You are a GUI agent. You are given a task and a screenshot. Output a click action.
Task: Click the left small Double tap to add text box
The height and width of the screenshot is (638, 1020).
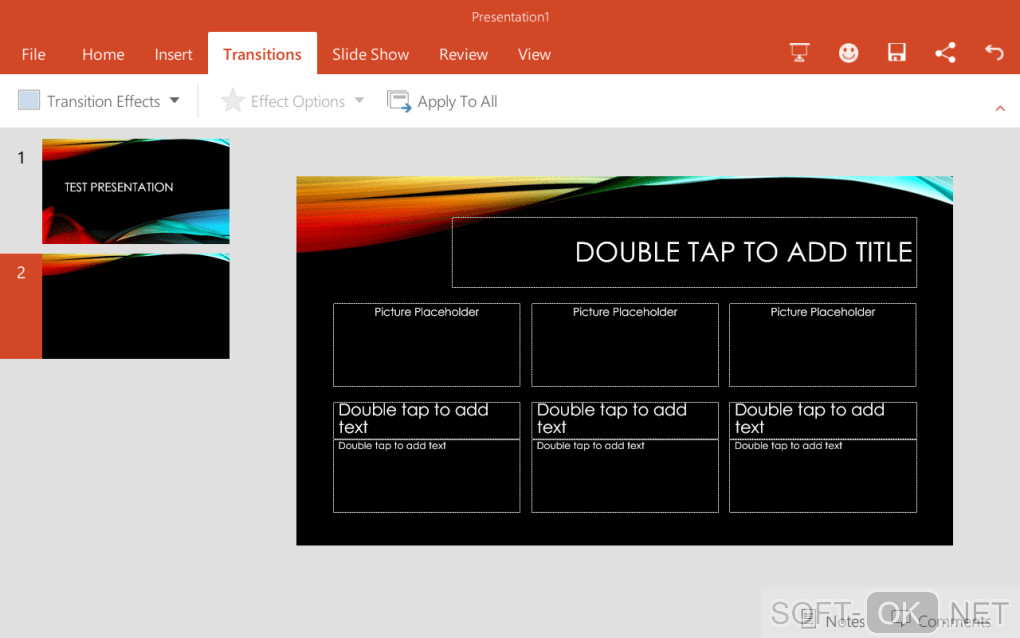[427, 476]
